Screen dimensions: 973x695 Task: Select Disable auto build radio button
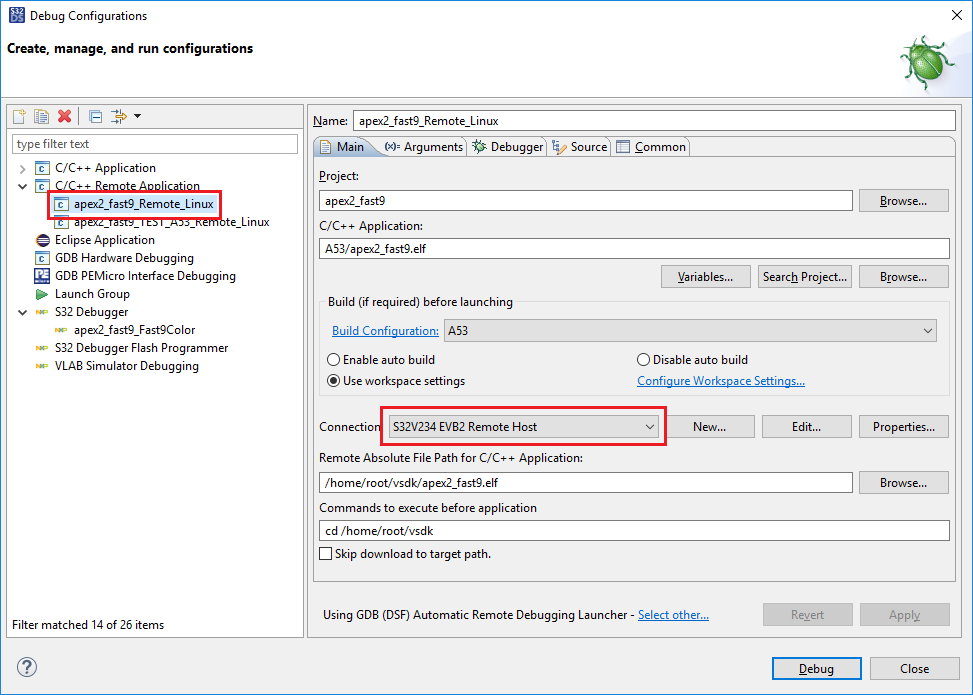click(643, 360)
